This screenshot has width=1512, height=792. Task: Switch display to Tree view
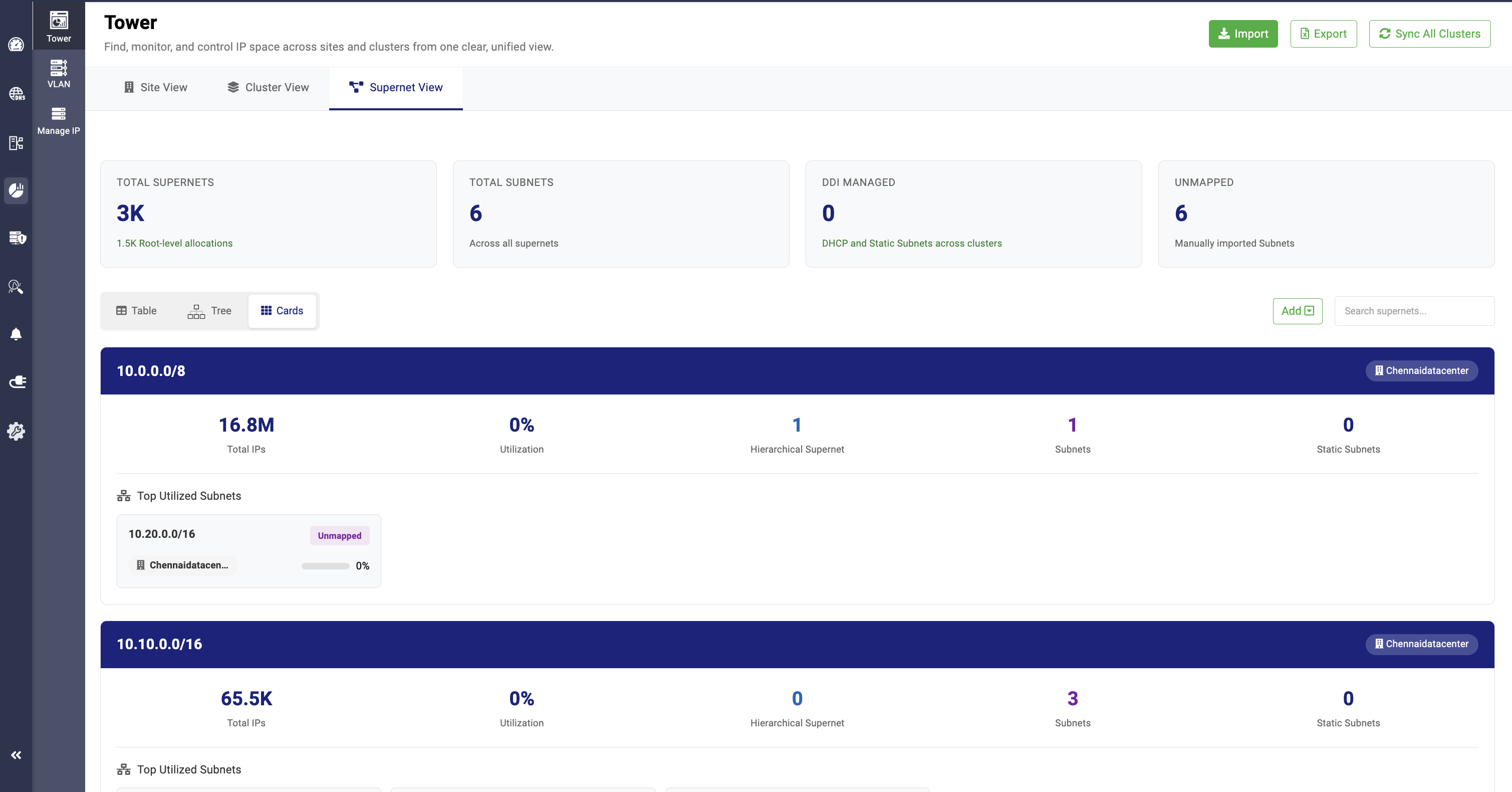(209, 311)
